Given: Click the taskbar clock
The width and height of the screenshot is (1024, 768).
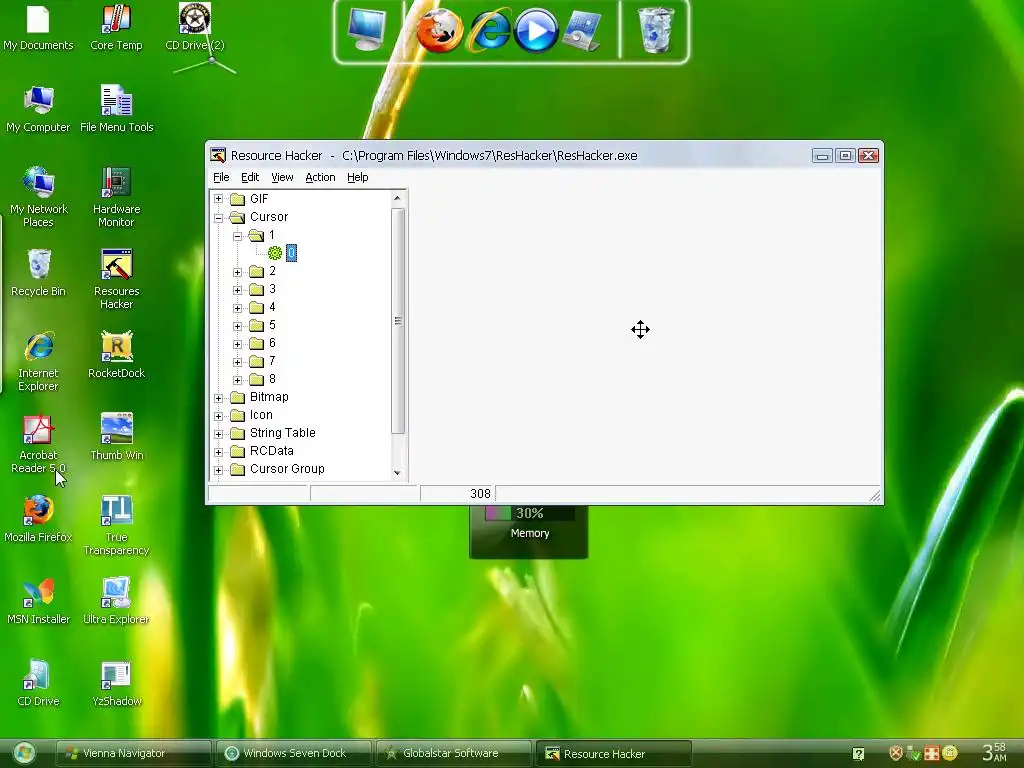Looking at the screenshot, I should [x=995, y=752].
